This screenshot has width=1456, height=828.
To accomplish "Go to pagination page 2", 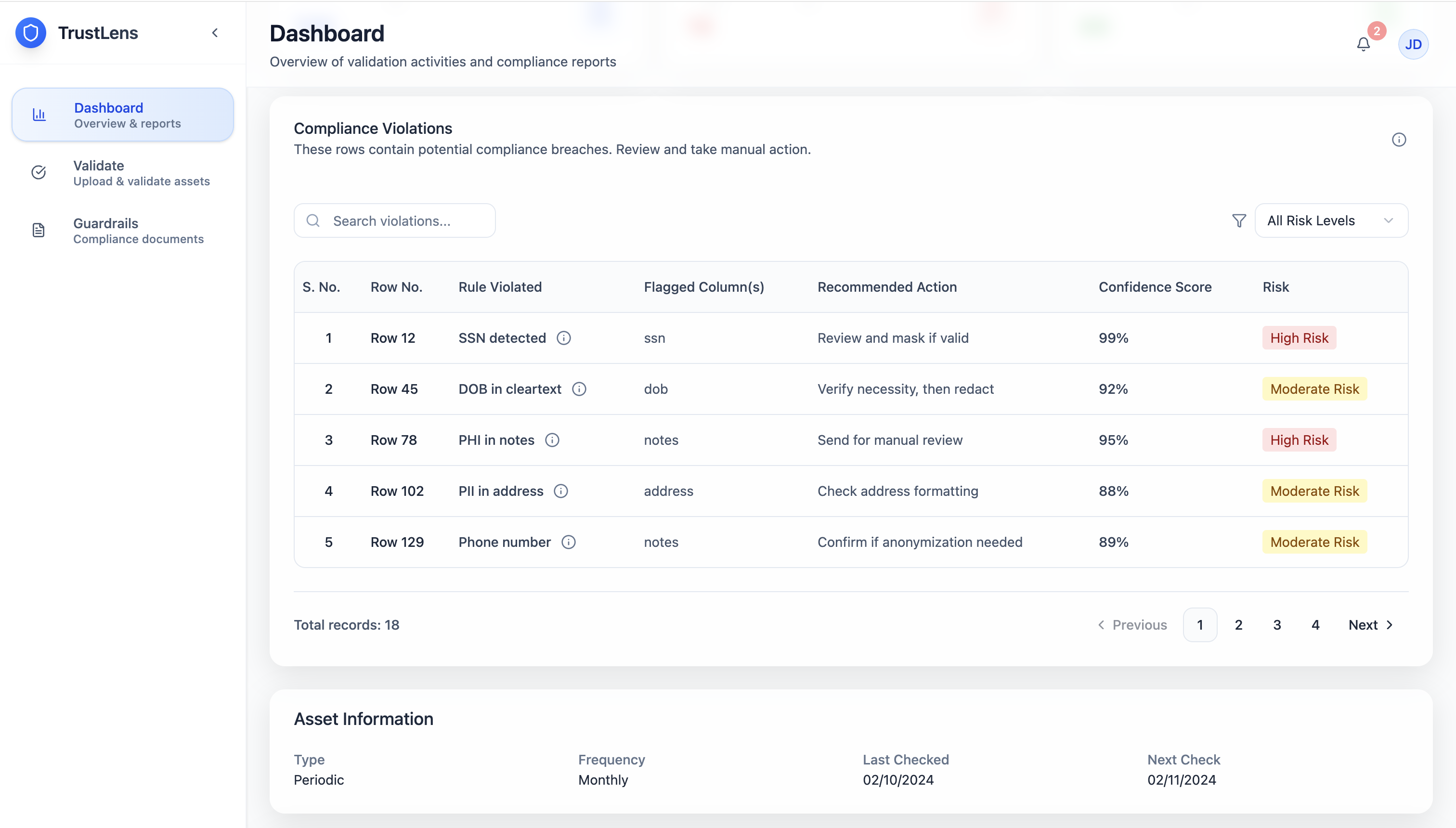I will [x=1238, y=625].
